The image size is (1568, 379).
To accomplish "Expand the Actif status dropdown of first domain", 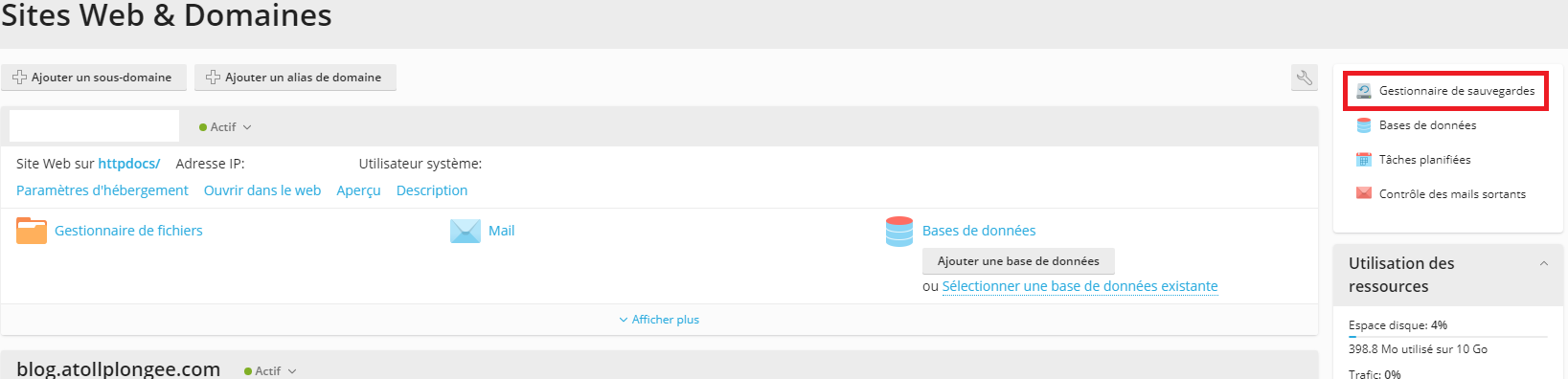I will coord(225,127).
